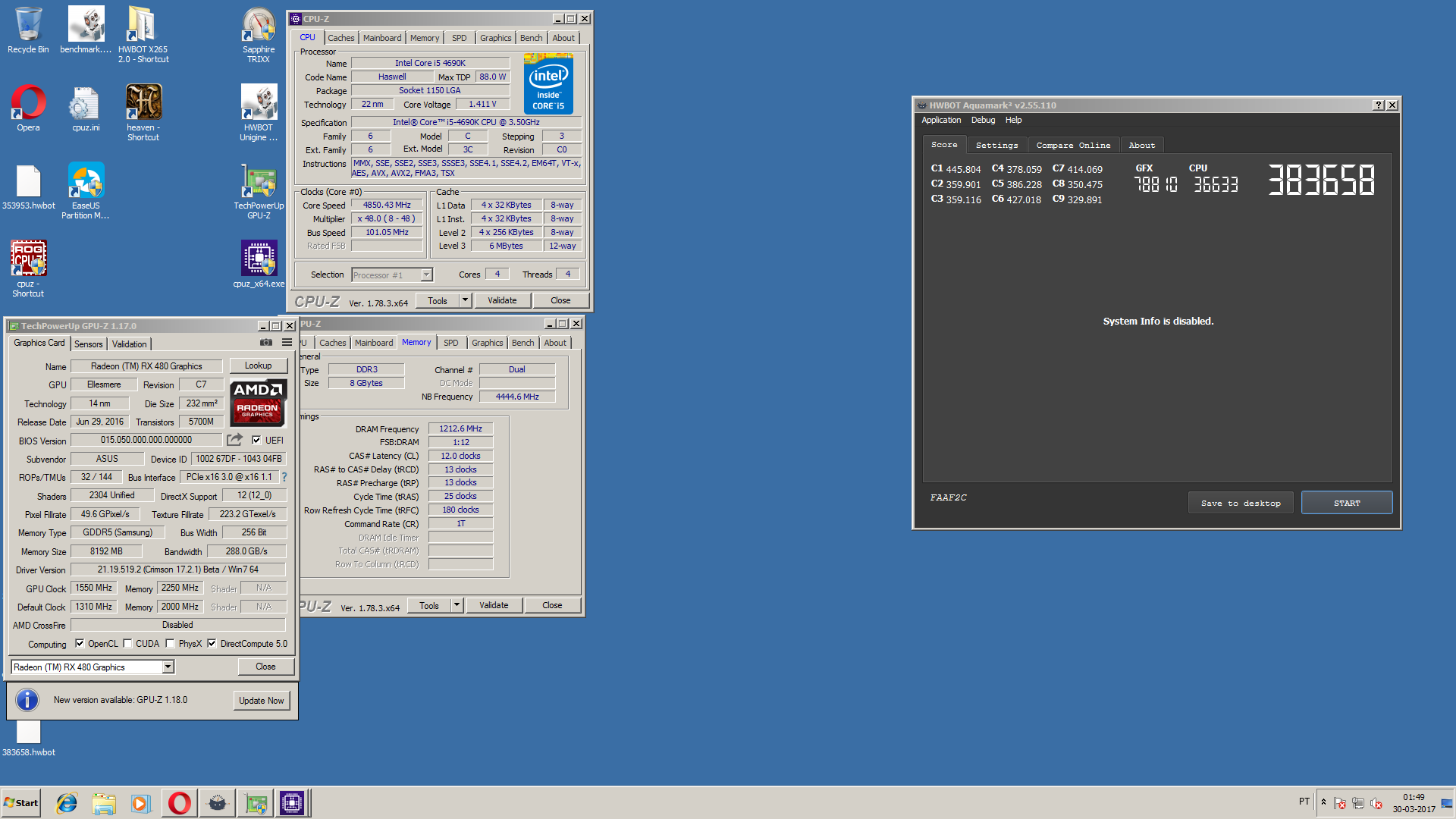Launch cpuz_x64.exe desktop icon

[259, 265]
